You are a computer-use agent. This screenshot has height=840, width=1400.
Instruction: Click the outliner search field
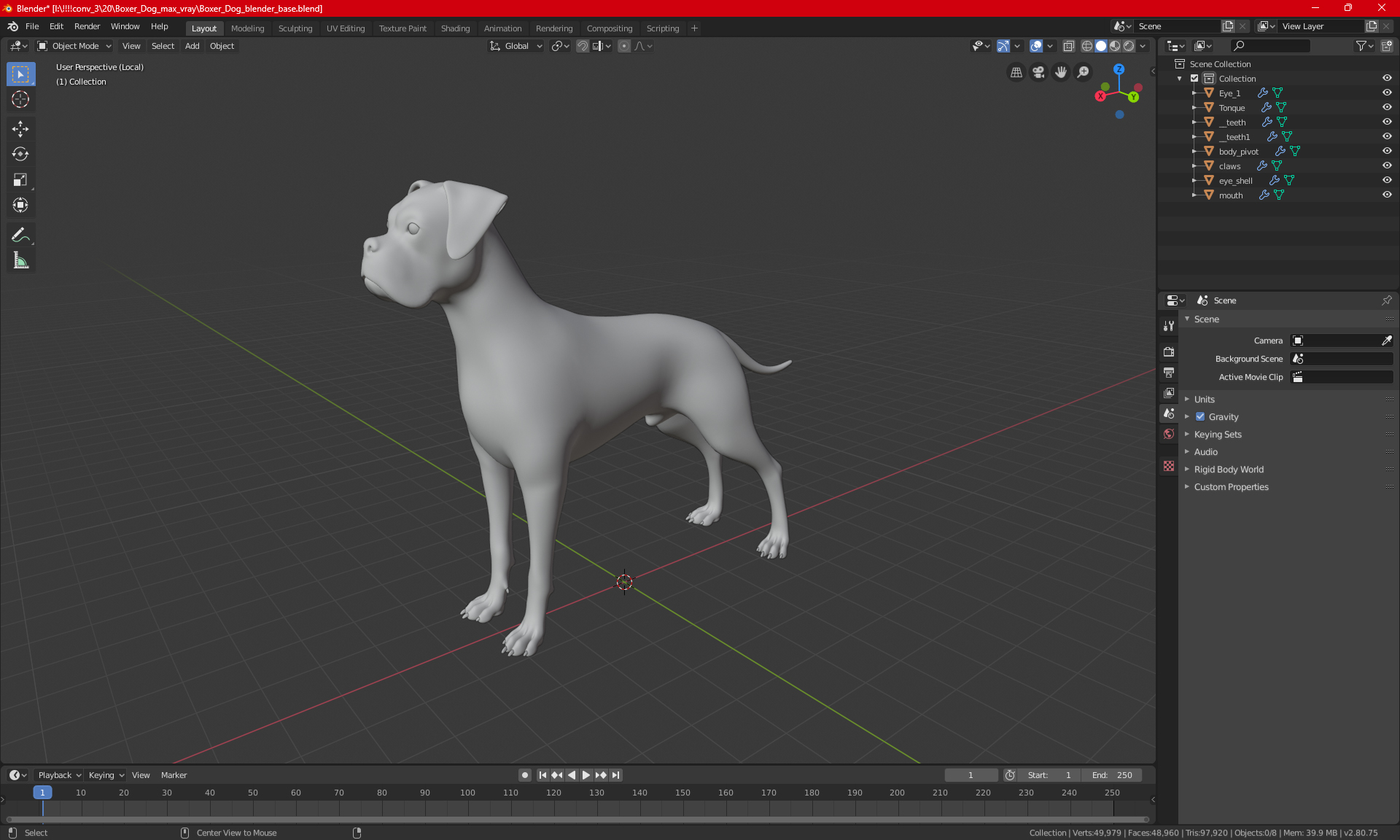[1269, 46]
